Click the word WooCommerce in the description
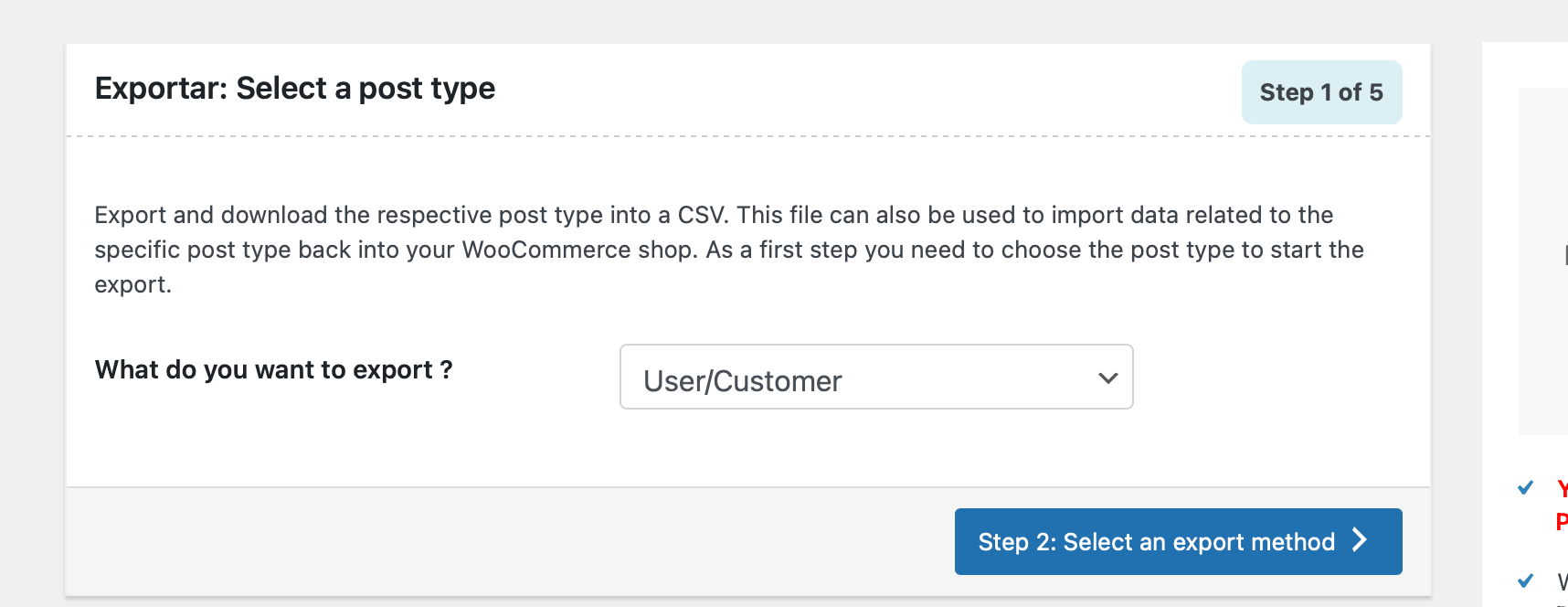 click(546, 250)
